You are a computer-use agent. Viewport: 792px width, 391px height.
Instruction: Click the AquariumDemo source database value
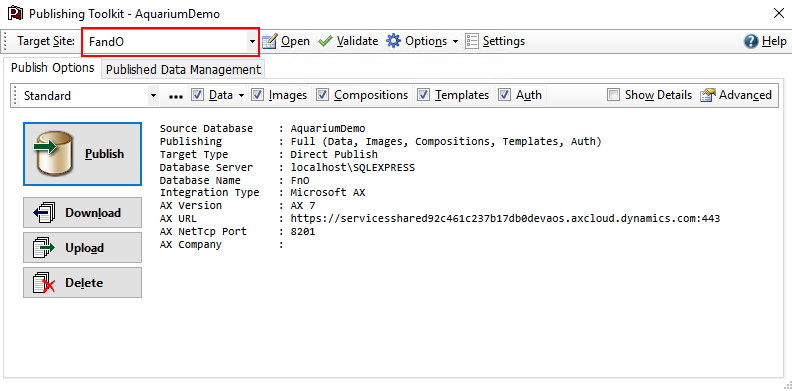(x=328, y=128)
